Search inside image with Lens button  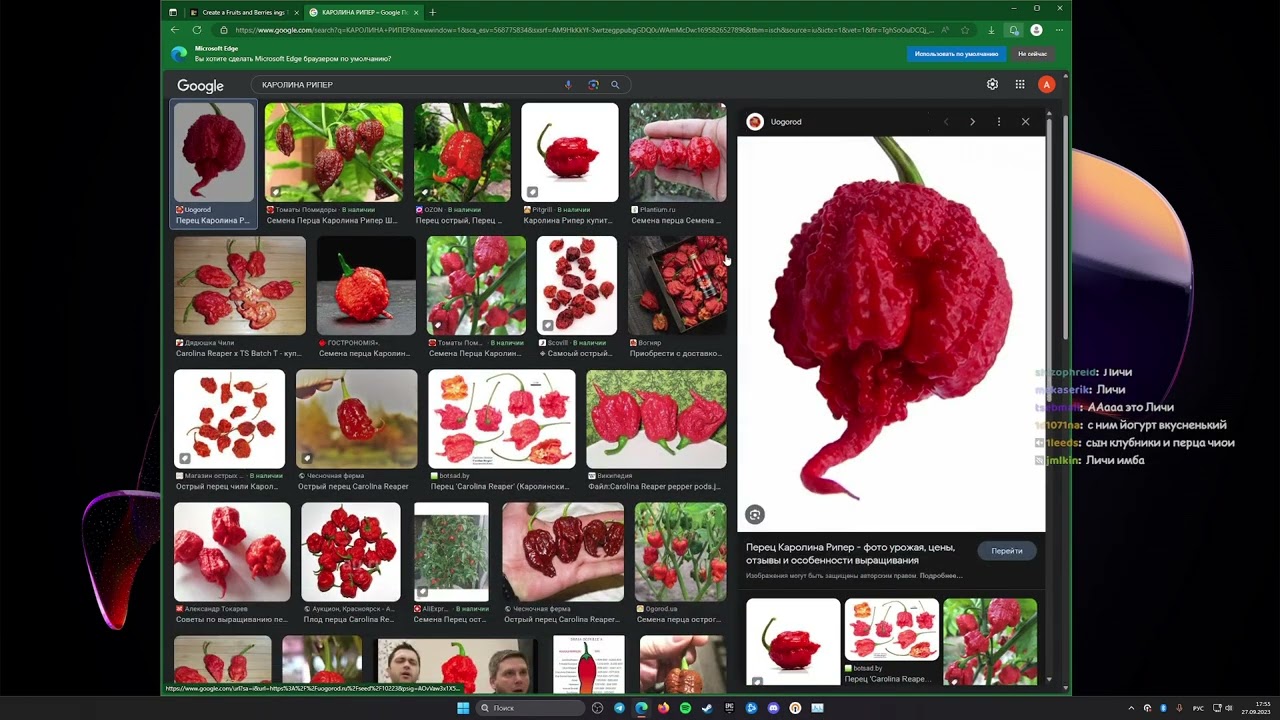click(x=755, y=514)
